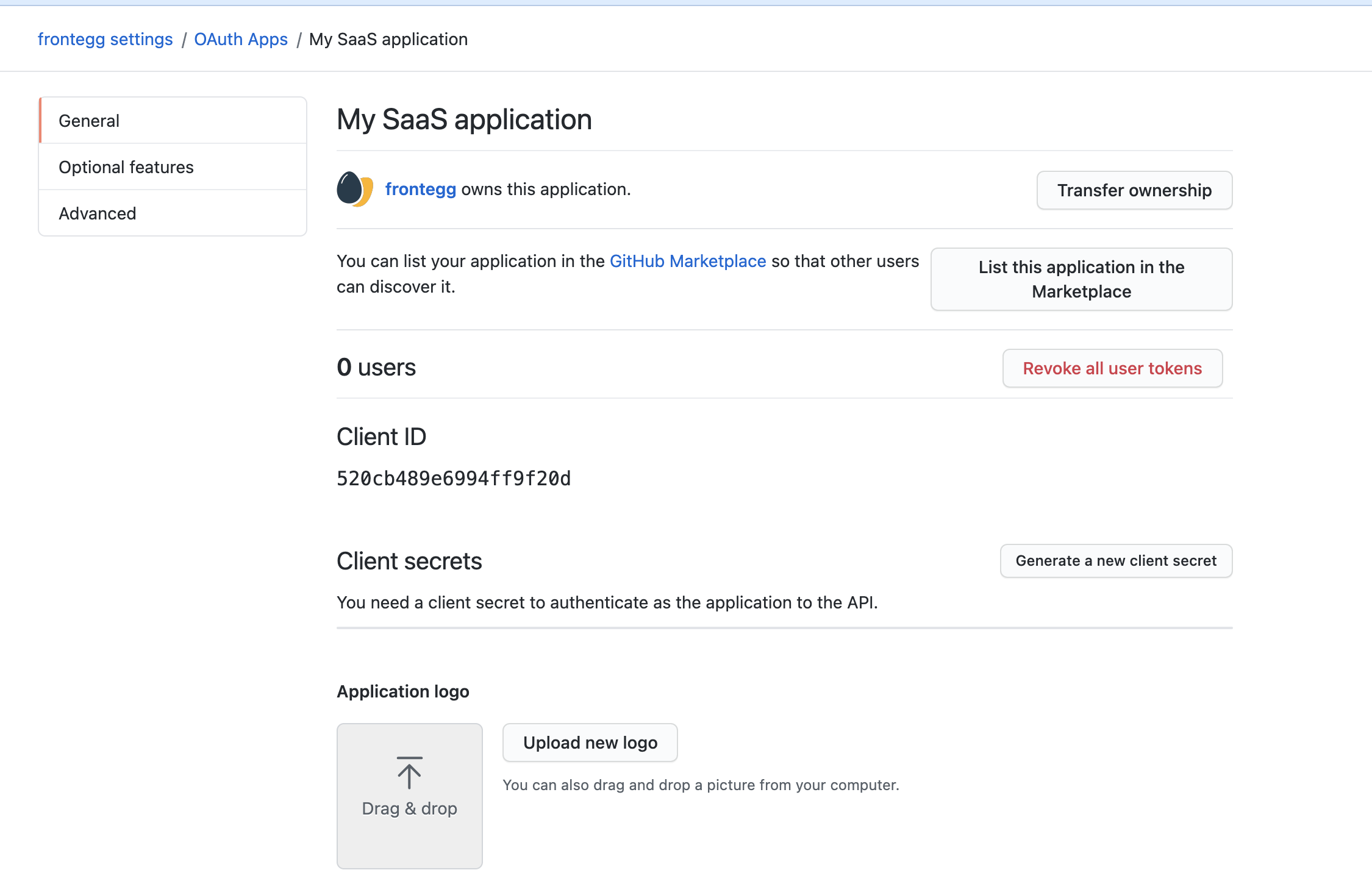1372x884 pixels.
Task: Click the Drag & drop label text
Action: pyautogui.click(x=409, y=808)
